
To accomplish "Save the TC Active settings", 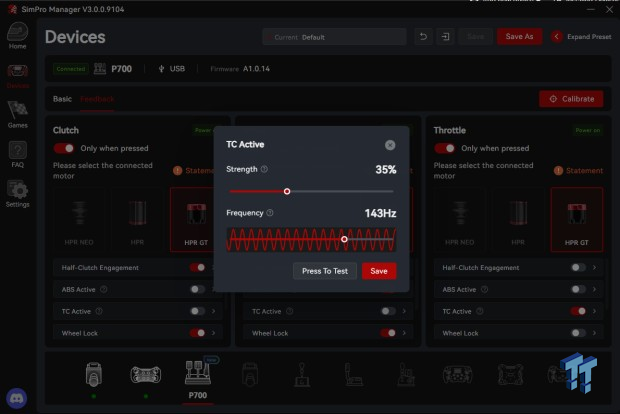I will point(379,271).
